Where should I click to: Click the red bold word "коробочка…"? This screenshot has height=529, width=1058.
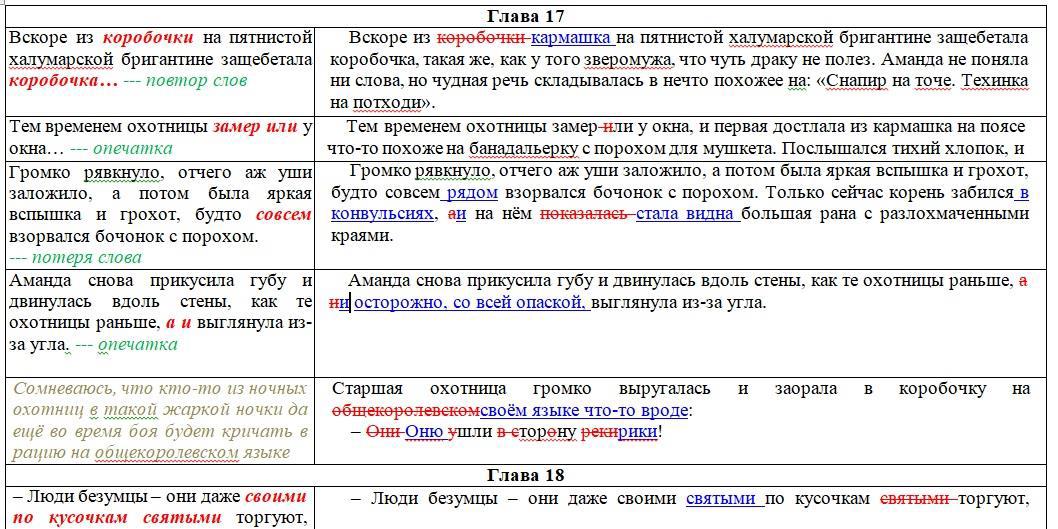(x=63, y=81)
